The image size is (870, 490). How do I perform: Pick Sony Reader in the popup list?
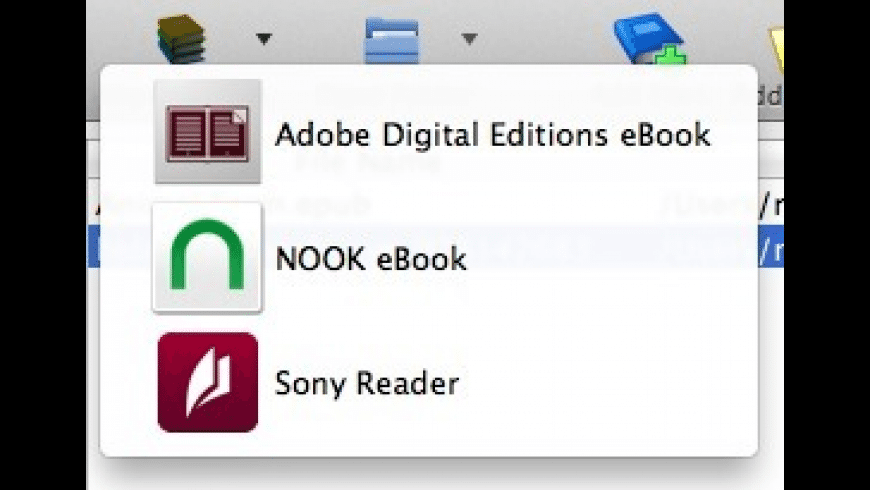point(428,382)
